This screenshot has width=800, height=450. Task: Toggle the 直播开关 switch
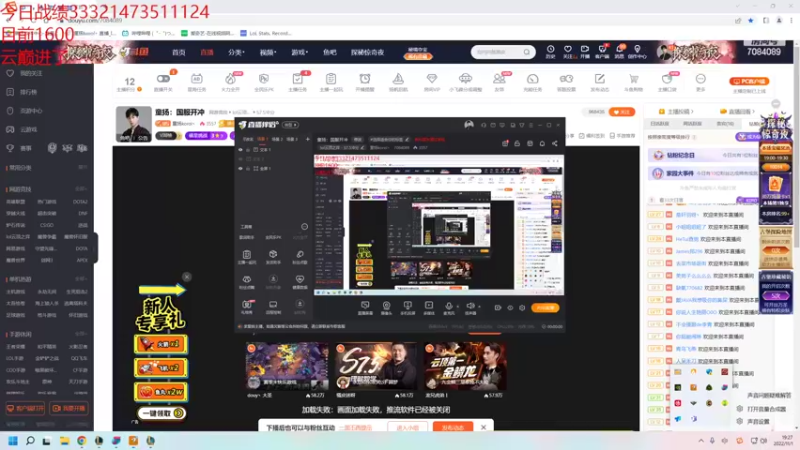pos(163,79)
